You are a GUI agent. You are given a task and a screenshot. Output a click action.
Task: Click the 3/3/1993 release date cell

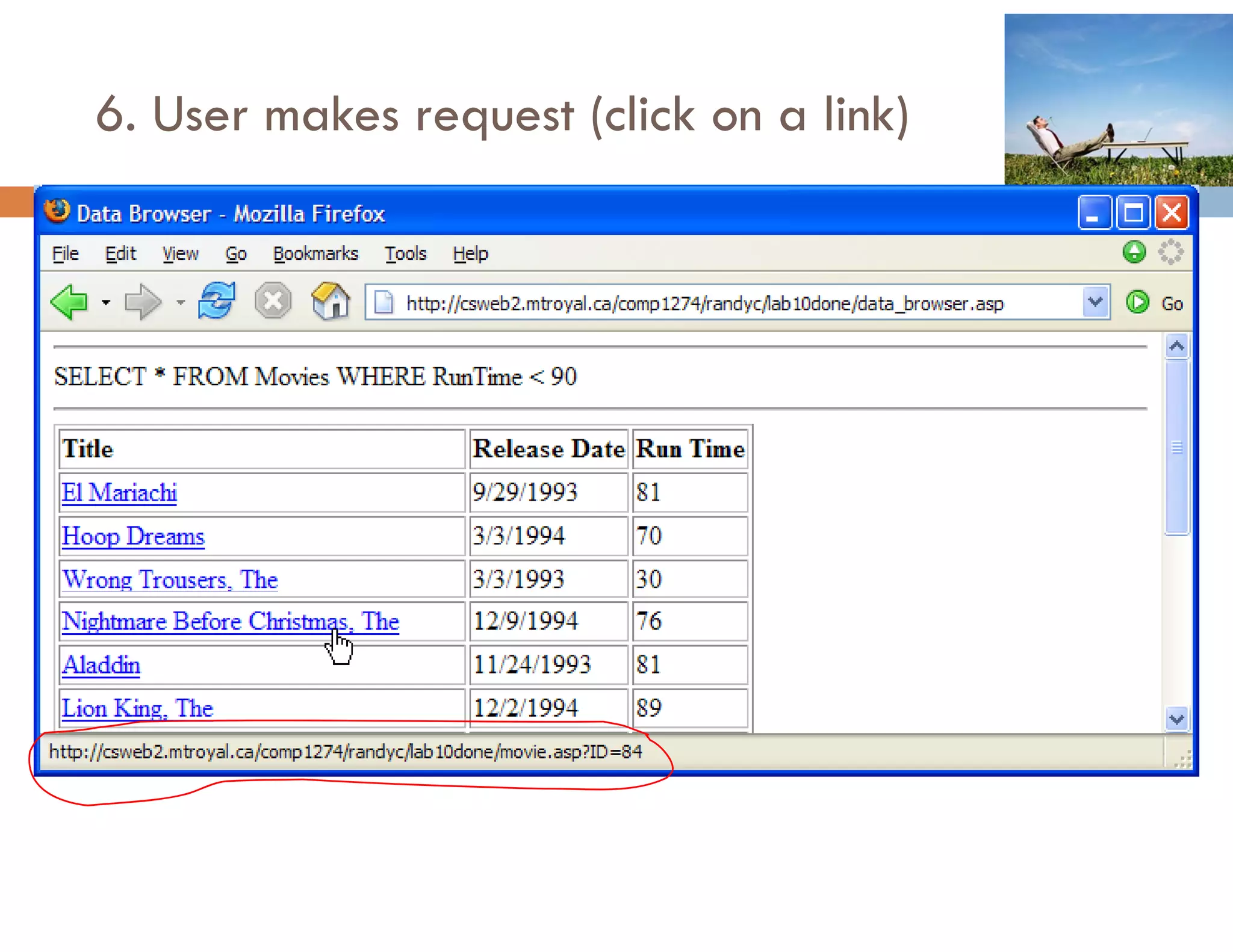click(x=548, y=579)
